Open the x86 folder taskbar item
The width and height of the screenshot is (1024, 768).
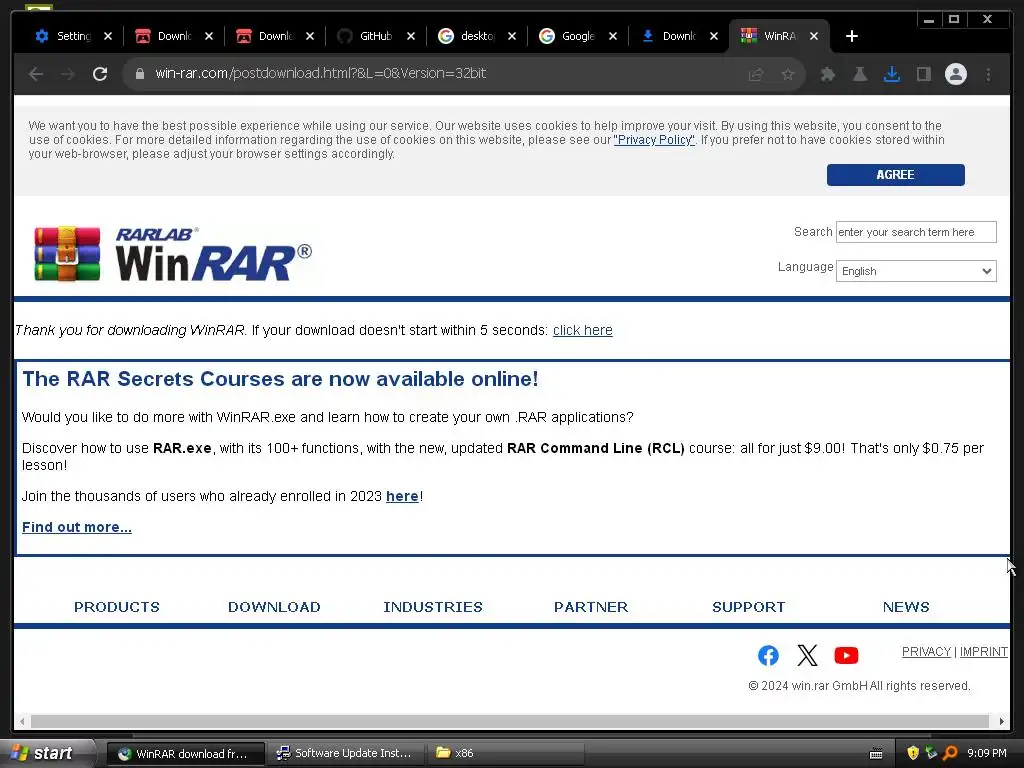click(506, 753)
